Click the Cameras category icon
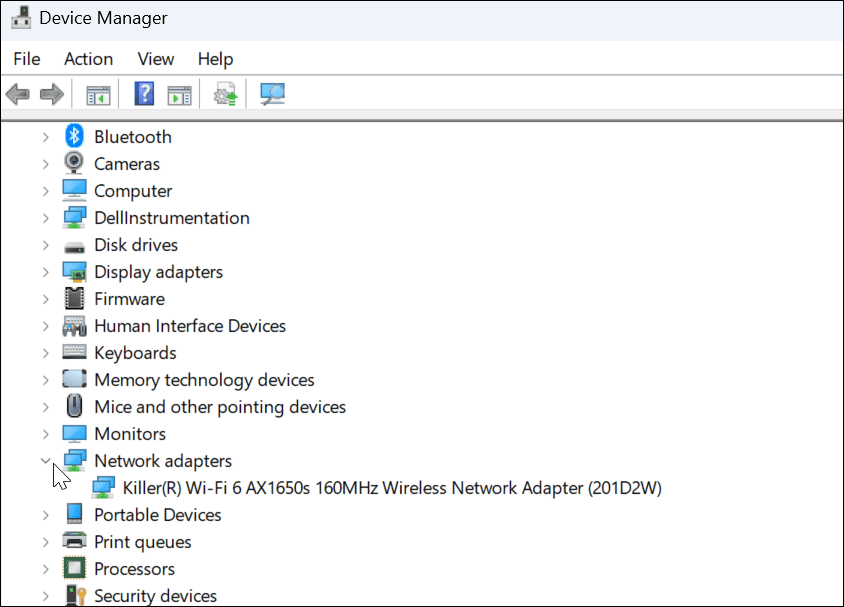844x607 pixels. [x=74, y=163]
